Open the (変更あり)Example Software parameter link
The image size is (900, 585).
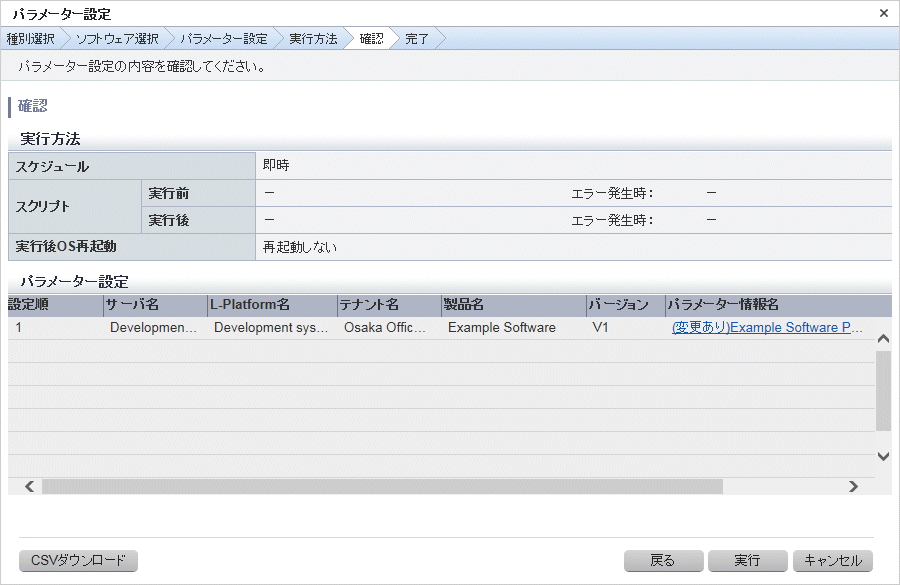[x=767, y=327]
